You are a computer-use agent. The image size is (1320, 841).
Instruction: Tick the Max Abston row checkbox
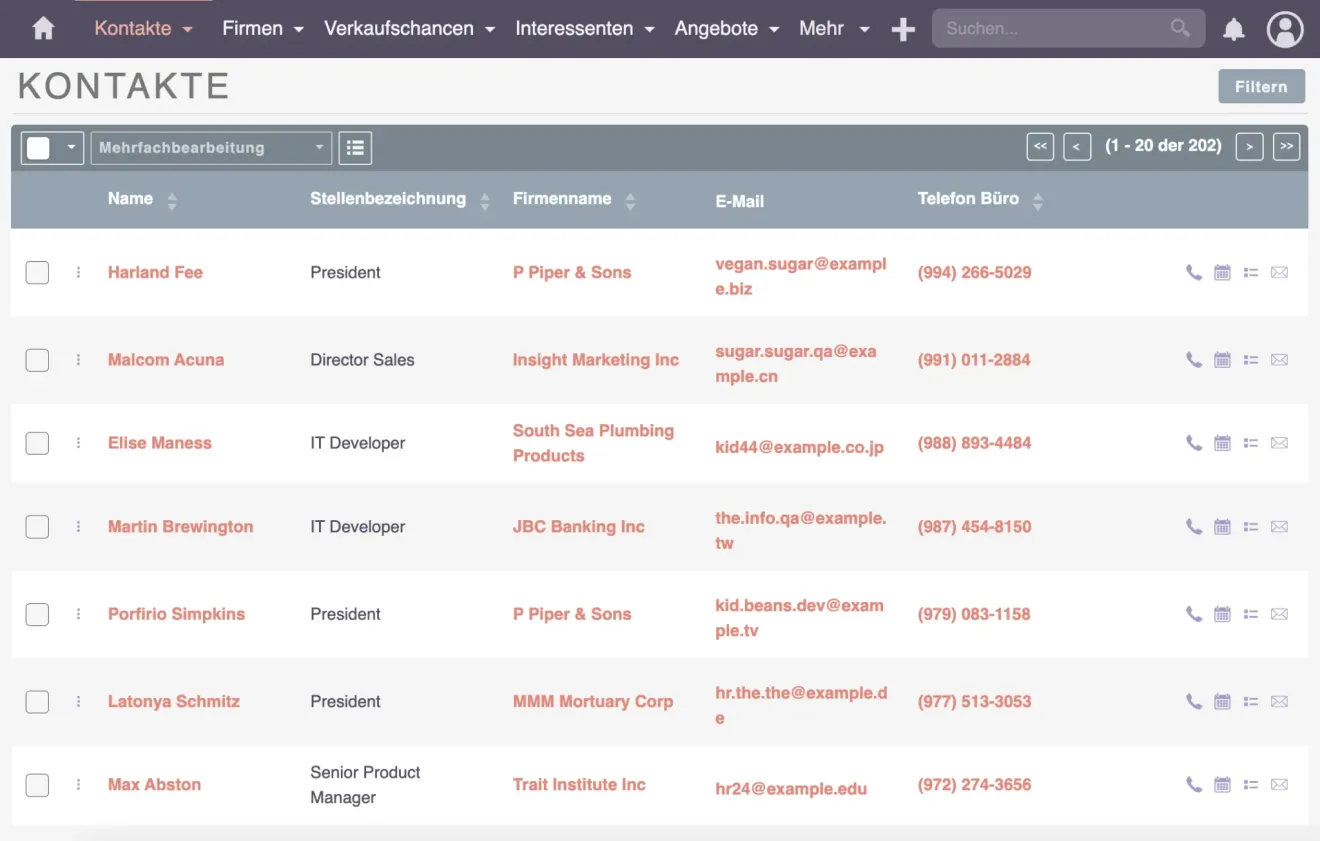[37, 785]
